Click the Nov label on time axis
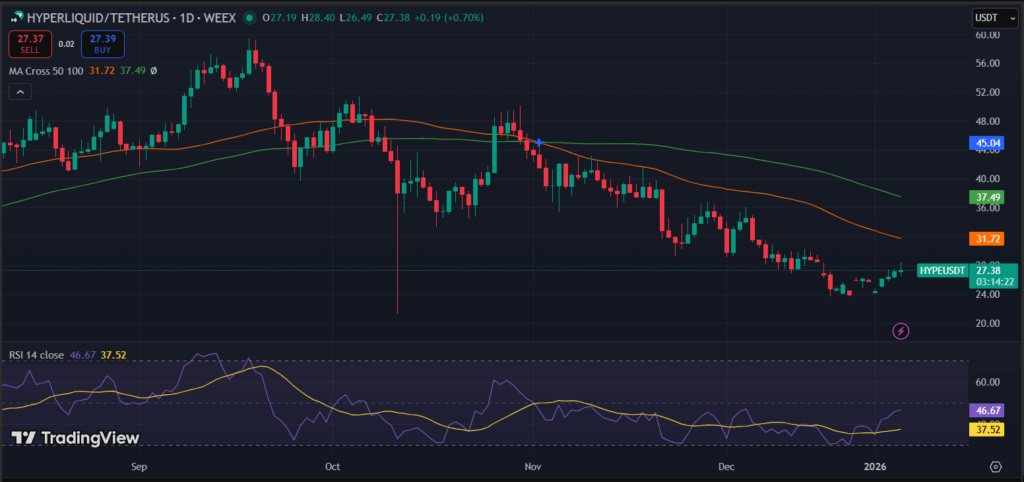 click(x=532, y=467)
